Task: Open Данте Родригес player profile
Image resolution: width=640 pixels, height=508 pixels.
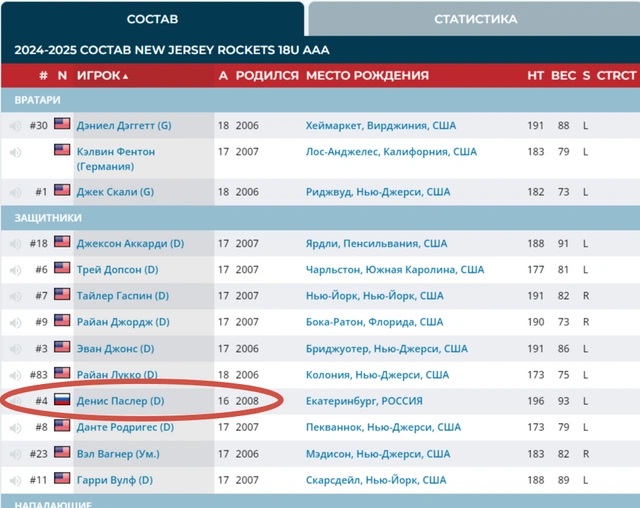Action: (124, 427)
